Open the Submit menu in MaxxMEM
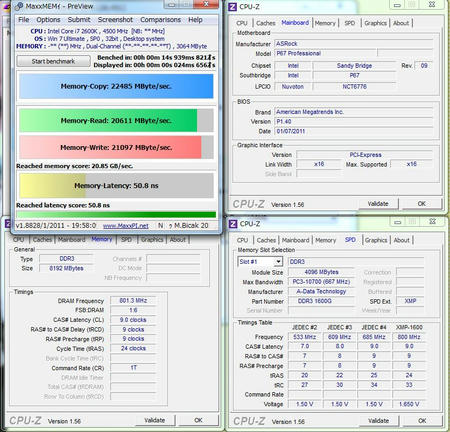The width and height of the screenshot is (450, 432). click(x=79, y=20)
